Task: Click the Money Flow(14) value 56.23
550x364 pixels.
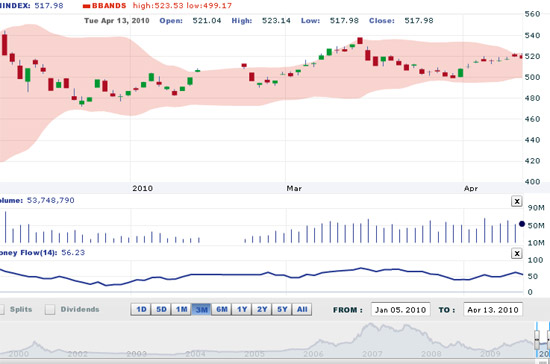Action: [73, 253]
